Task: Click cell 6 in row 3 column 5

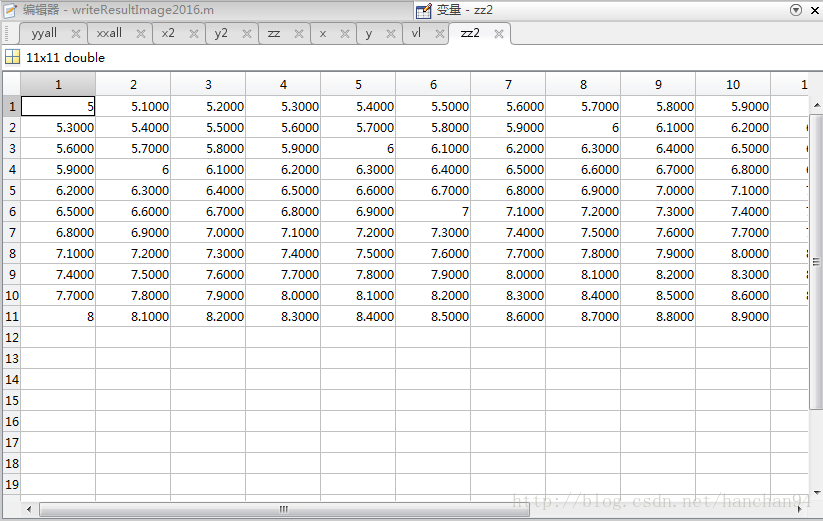Action: tap(358, 148)
